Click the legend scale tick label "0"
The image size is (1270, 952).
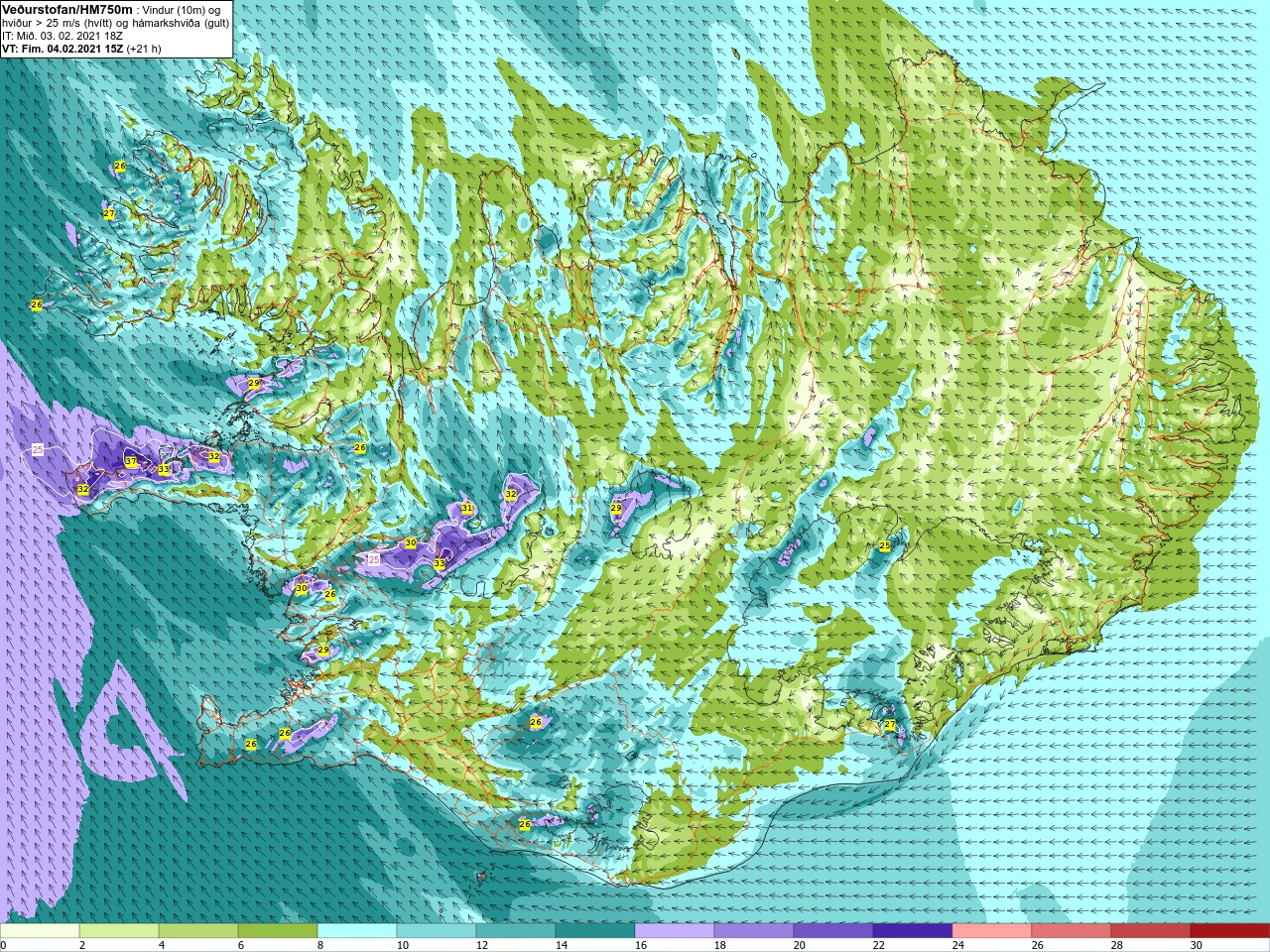(4, 945)
